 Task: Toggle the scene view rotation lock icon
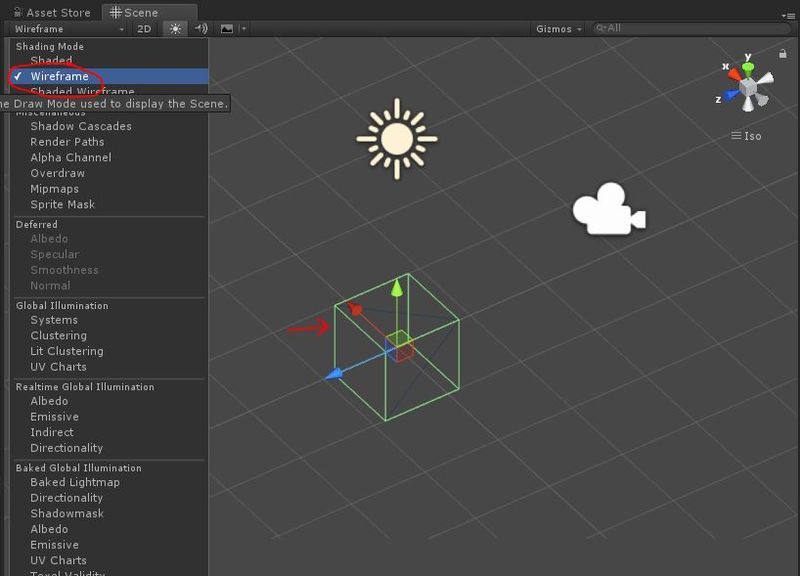[x=783, y=53]
